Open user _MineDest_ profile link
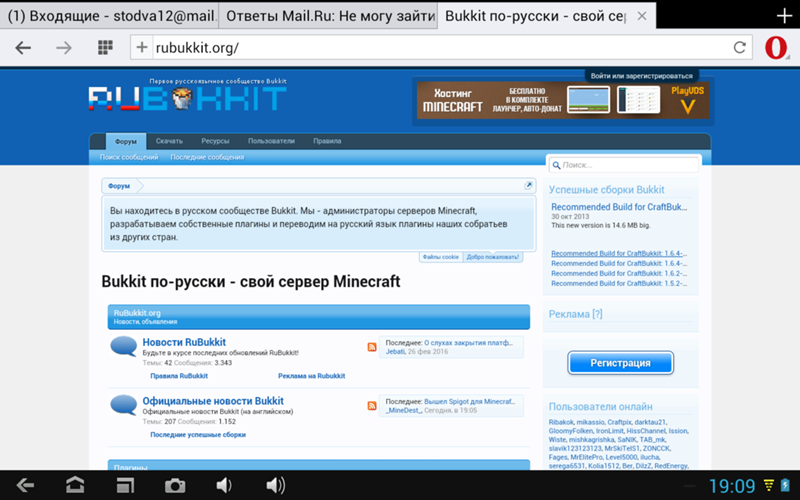This screenshot has width=800, height=500. [x=404, y=410]
